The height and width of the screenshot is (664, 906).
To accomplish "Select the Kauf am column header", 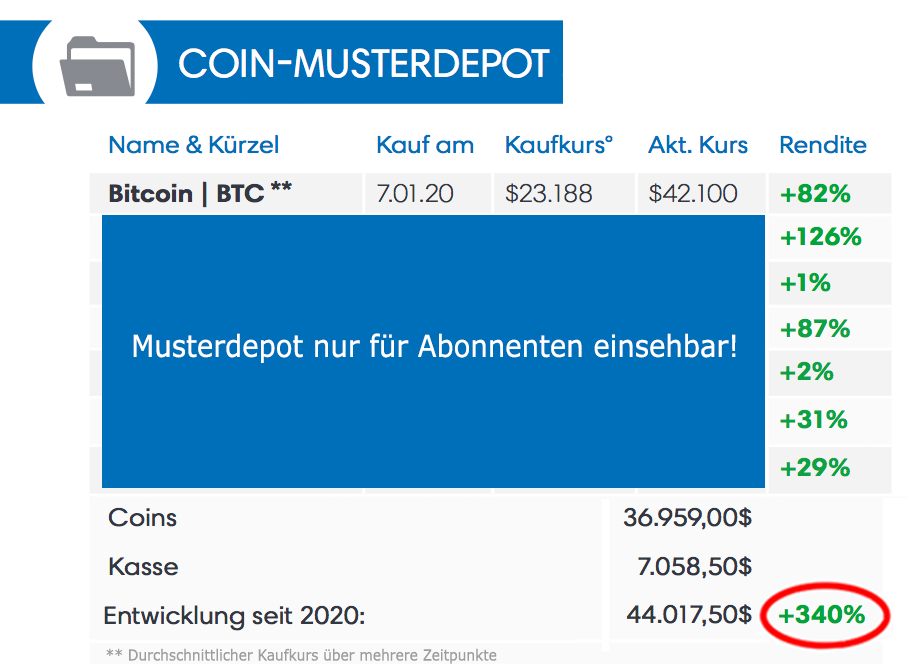I will point(425,144).
